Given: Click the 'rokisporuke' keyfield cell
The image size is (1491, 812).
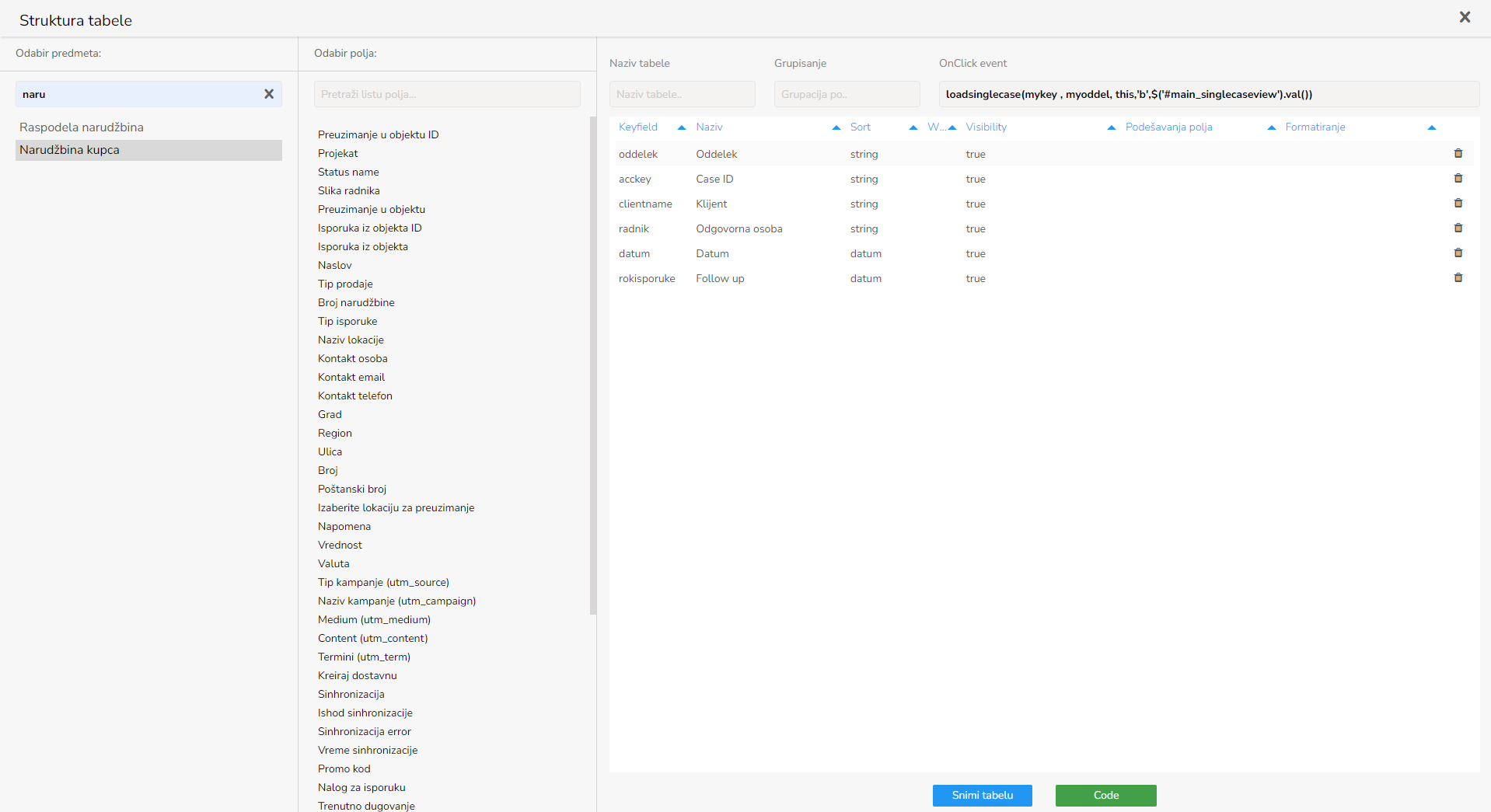Looking at the screenshot, I should click(x=647, y=279).
